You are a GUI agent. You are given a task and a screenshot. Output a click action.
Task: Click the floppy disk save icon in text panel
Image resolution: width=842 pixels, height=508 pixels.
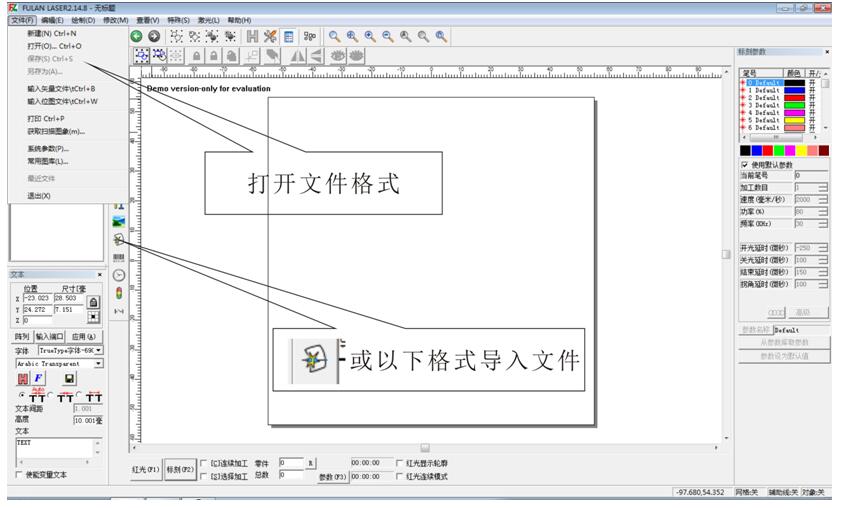coord(69,379)
